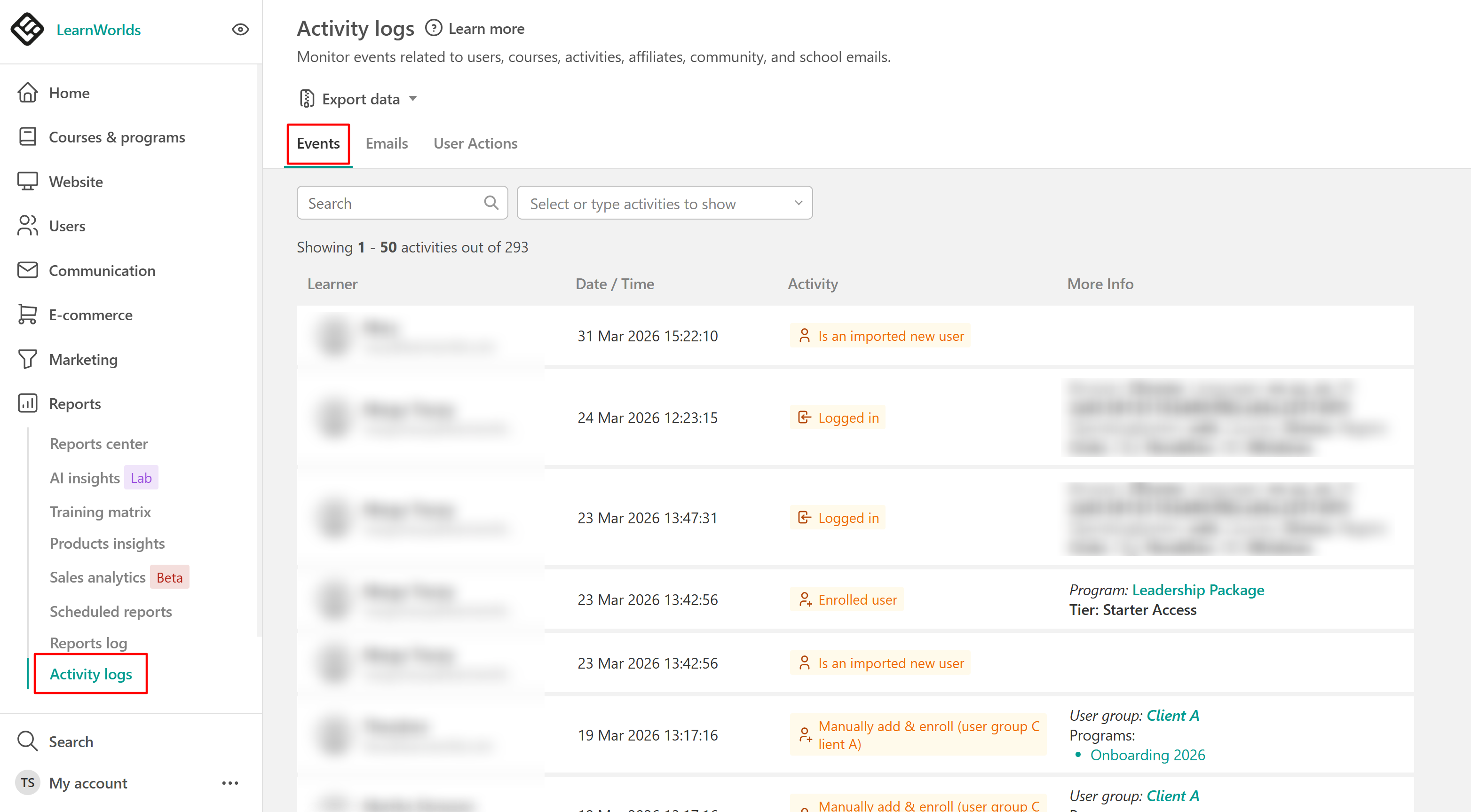Open My account three-dots menu

pyautogui.click(x=229, y=783)
